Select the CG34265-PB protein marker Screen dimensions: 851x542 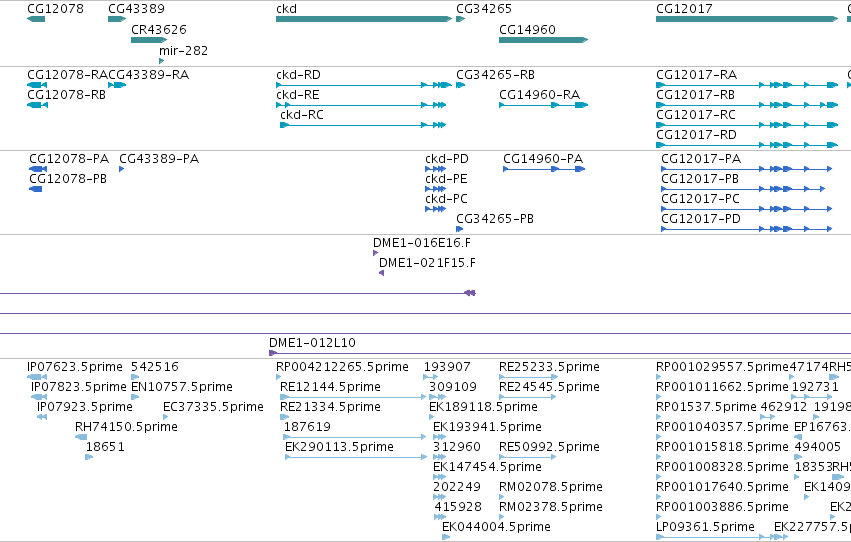(459, 229)
